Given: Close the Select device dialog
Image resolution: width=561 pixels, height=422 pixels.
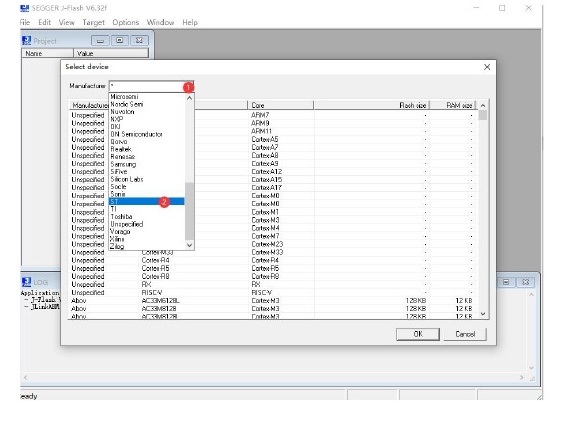Looking at the screenshot, I should pos(487,67).
